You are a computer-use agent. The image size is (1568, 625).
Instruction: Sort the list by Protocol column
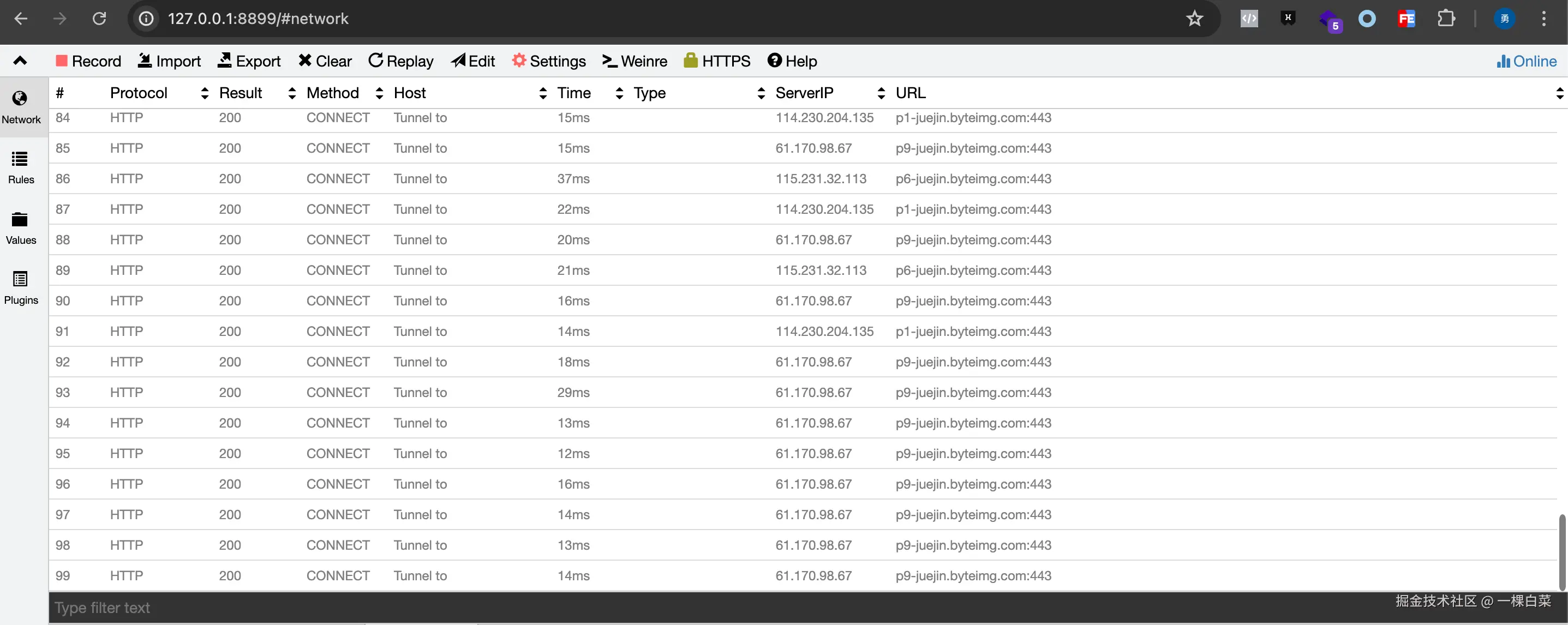coord(139,93)
